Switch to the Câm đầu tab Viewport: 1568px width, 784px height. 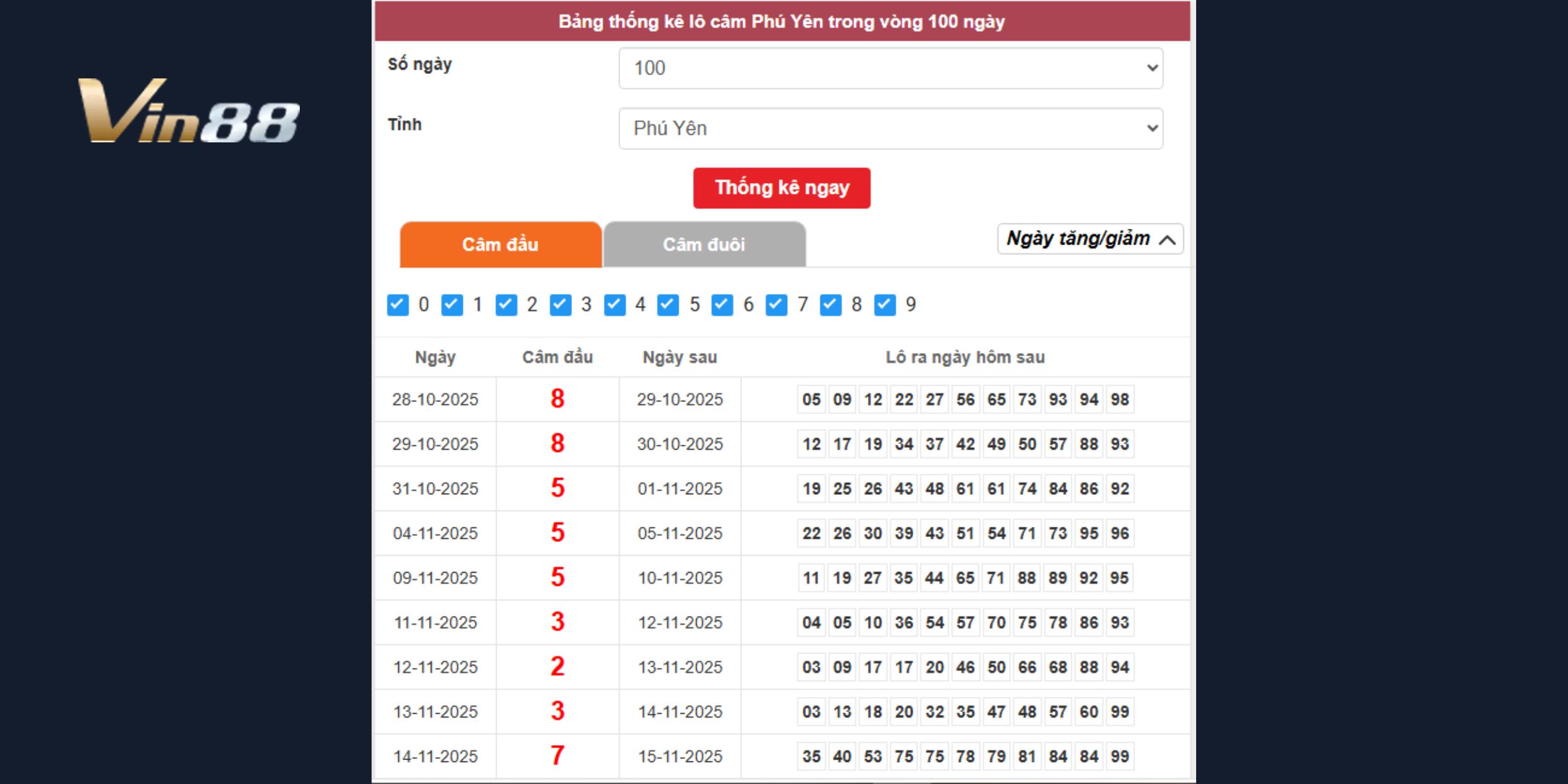pos(501,245)
